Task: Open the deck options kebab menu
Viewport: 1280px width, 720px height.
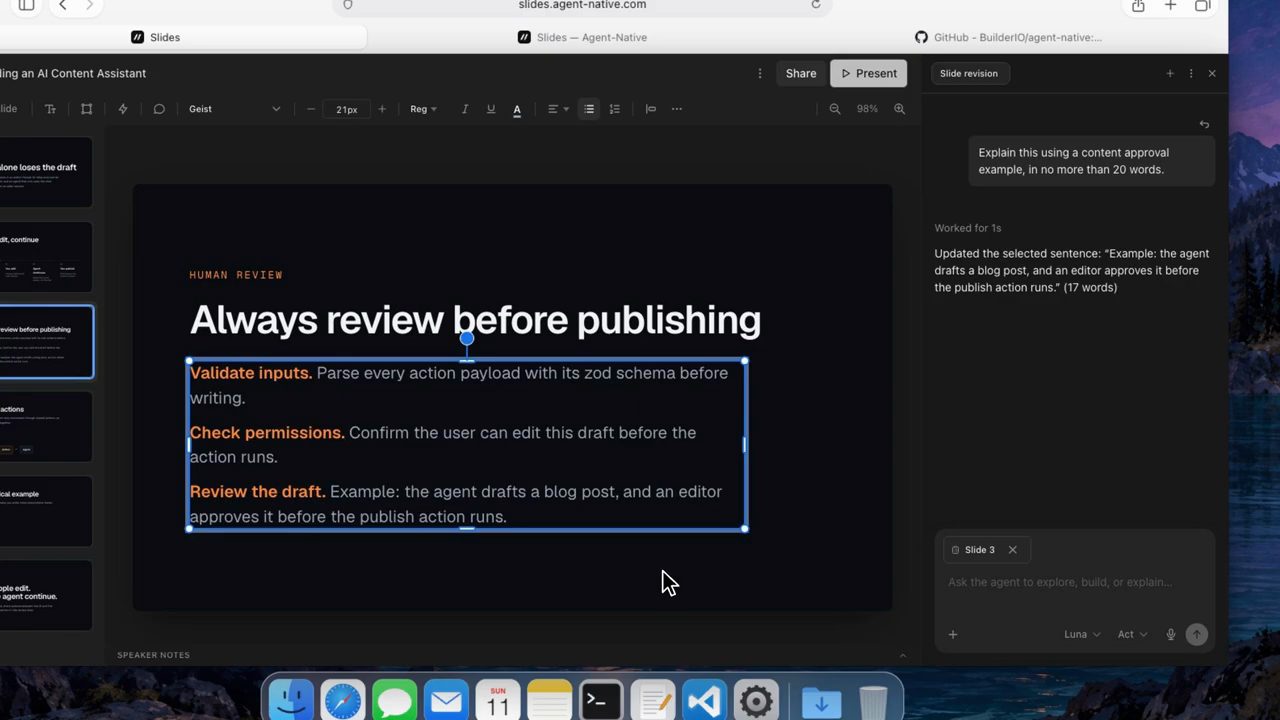Action: pyautogui.click(x=760, y=73)
